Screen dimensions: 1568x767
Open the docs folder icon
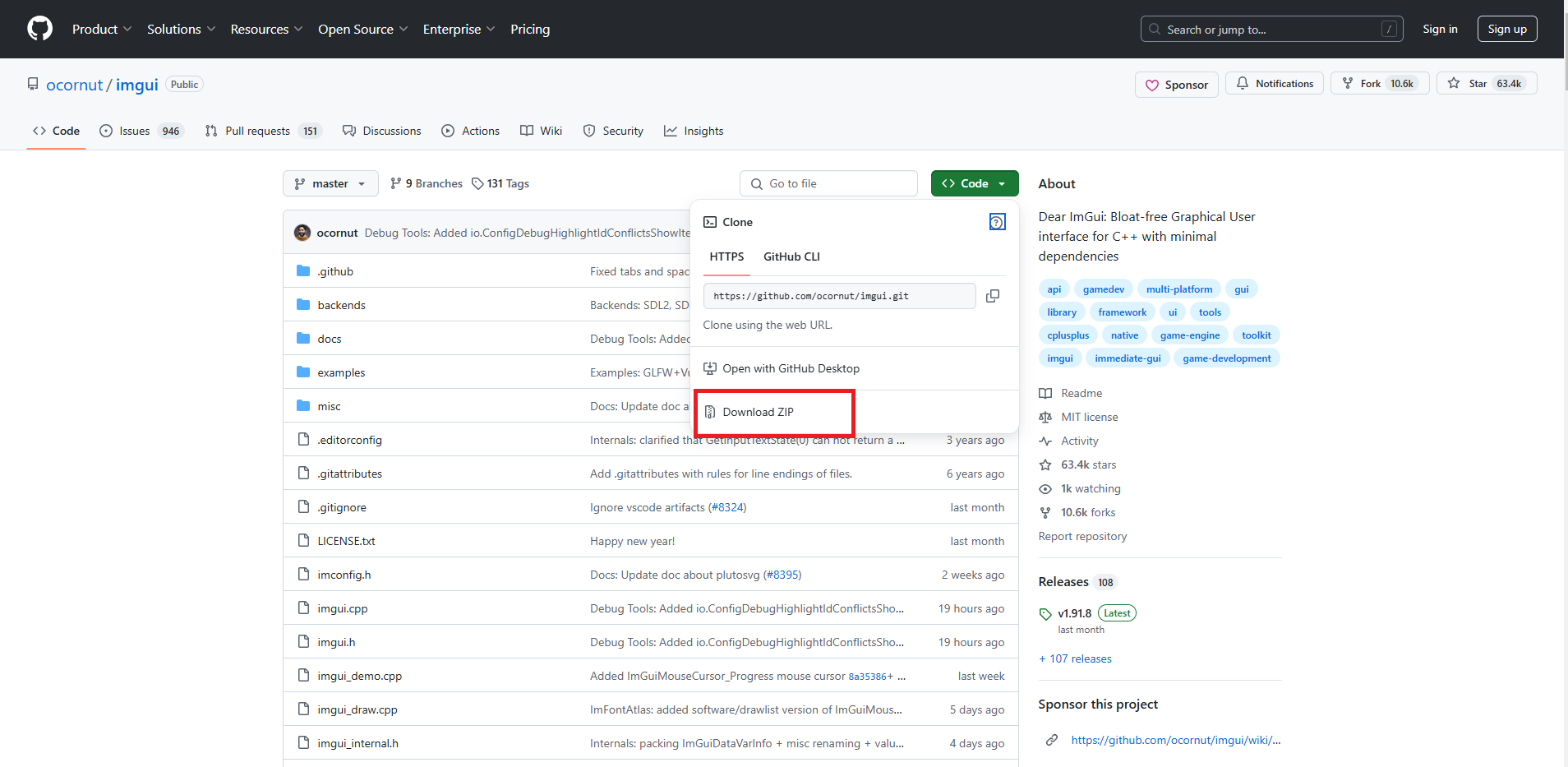tap(303, 339)
